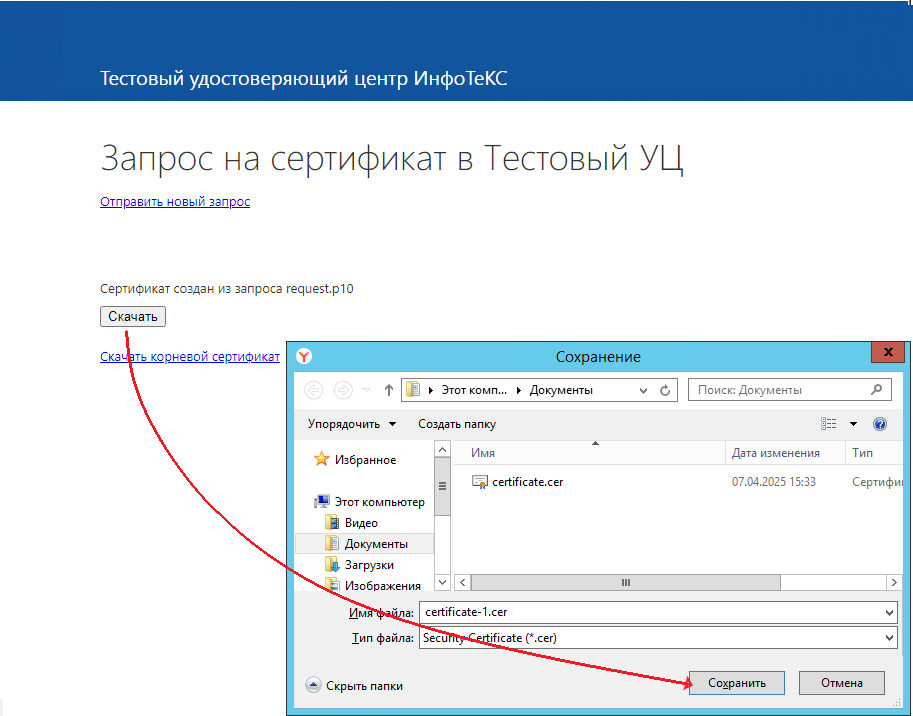Select the Загрузки folder in the tree

point(369,565)
